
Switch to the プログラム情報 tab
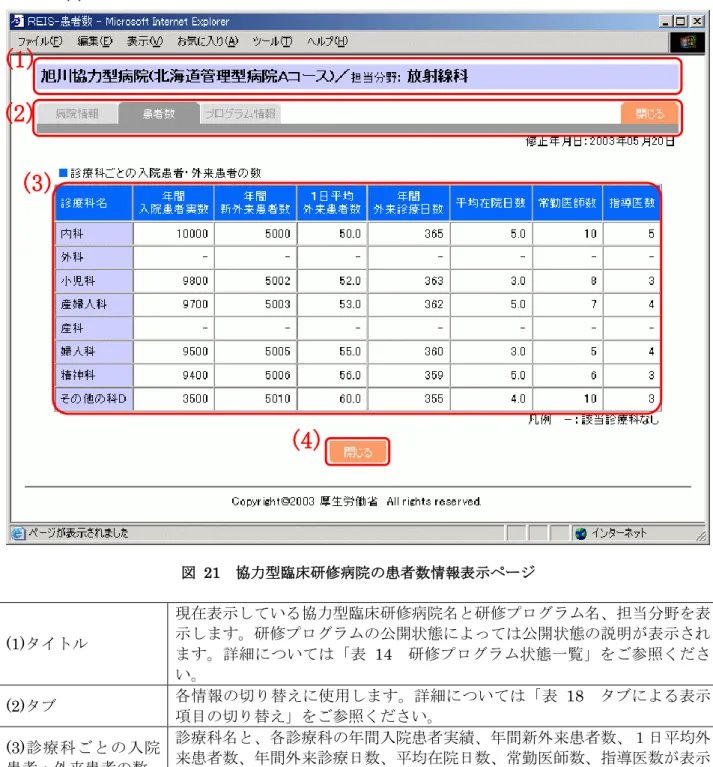[x=240, y=113]
